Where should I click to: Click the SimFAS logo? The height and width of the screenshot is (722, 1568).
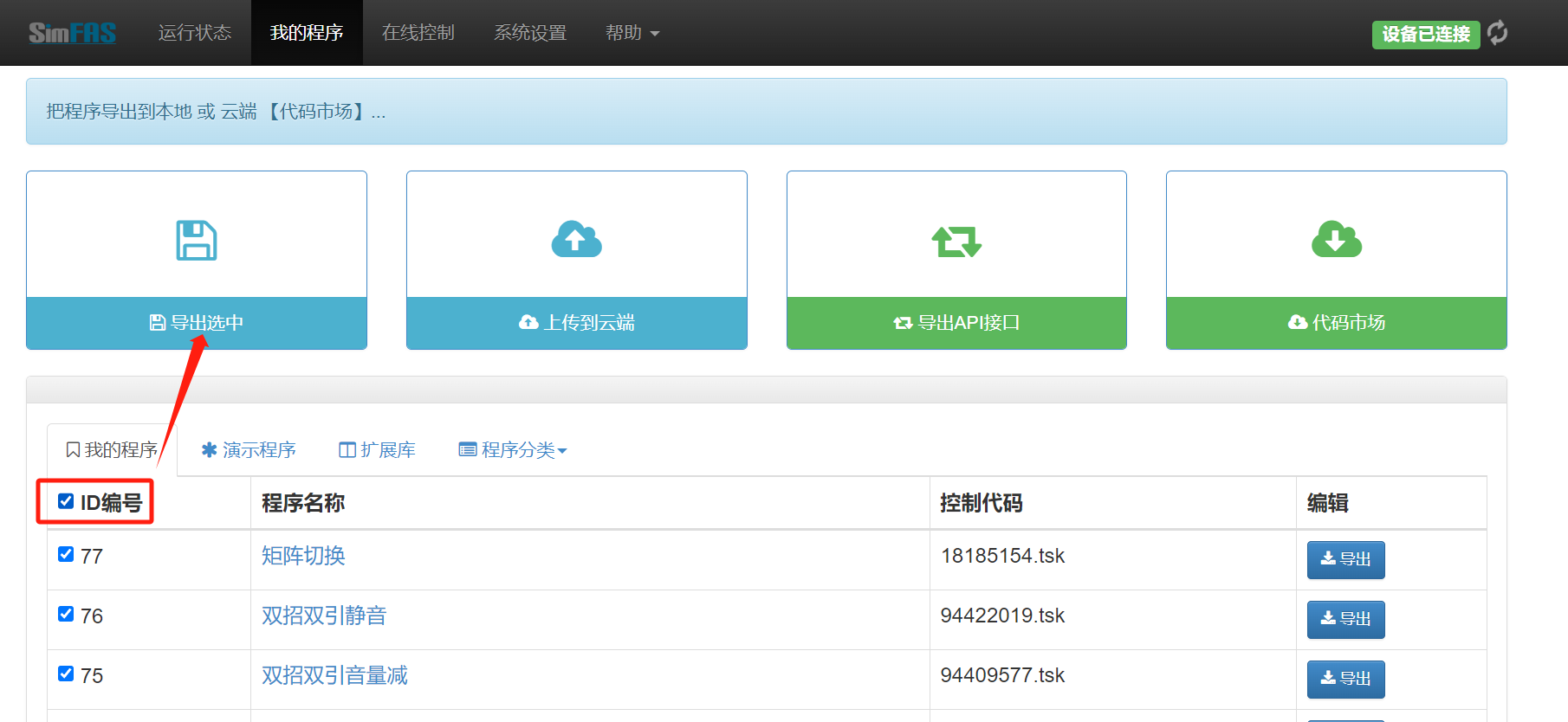[72, 33]
